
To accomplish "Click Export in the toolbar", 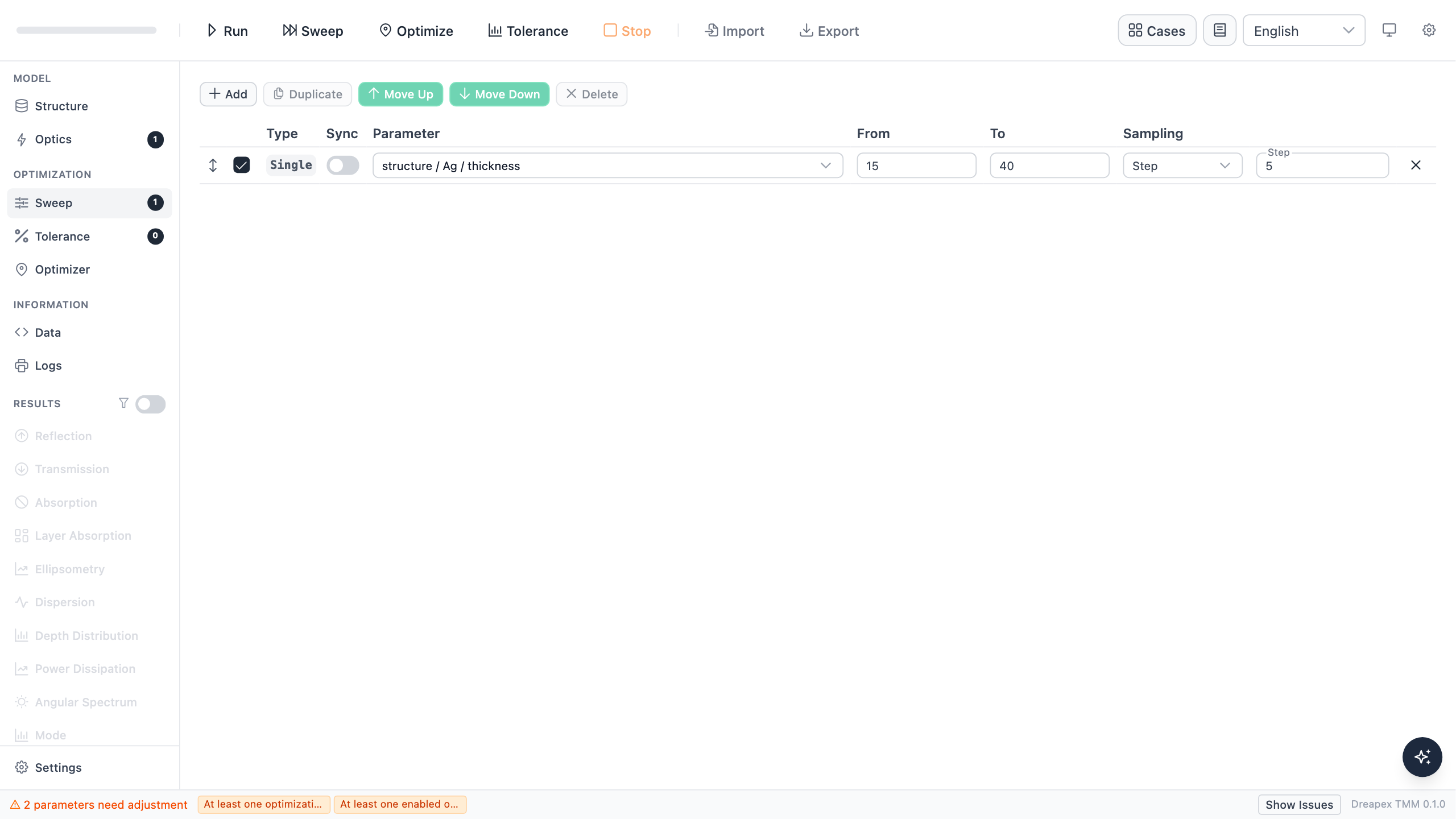I will (x=829, y=31).
